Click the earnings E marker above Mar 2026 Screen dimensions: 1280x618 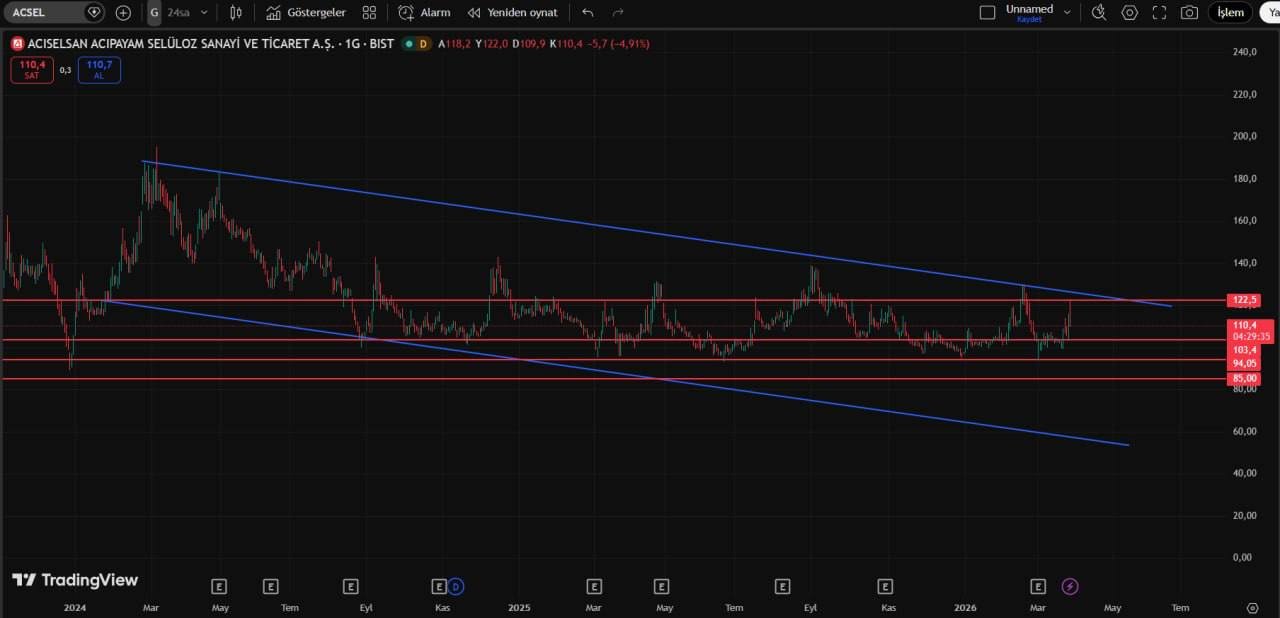1038,586
